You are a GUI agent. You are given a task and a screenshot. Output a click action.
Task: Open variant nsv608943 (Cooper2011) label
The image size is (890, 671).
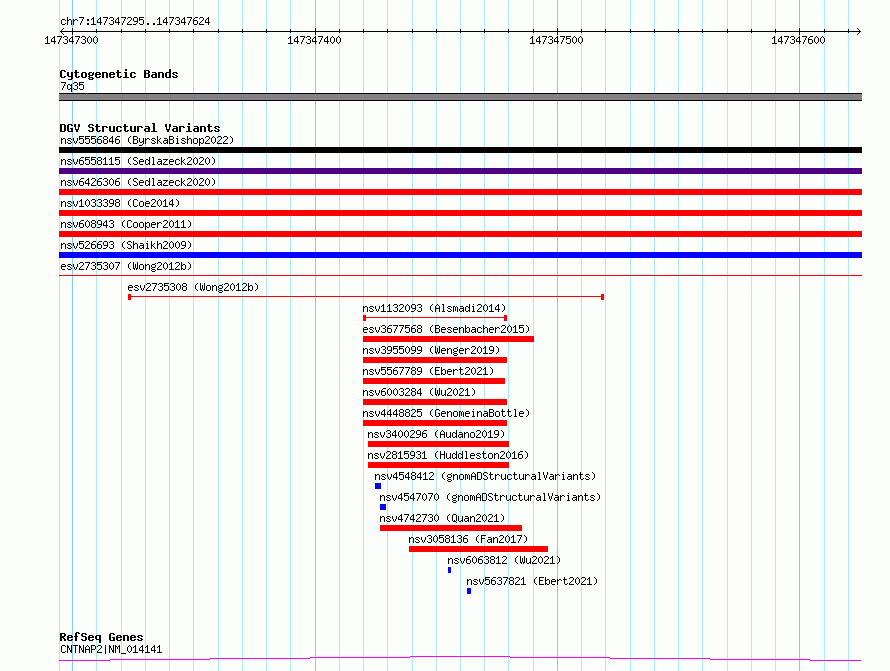tap(126, 224)
